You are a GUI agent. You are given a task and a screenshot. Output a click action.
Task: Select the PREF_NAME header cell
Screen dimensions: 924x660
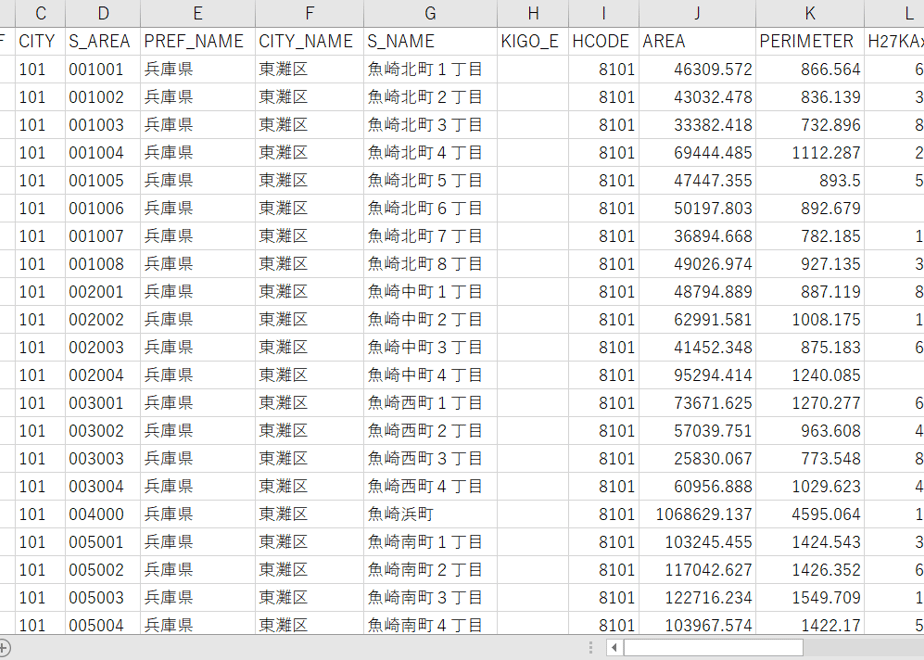click(x=197, y=41)
